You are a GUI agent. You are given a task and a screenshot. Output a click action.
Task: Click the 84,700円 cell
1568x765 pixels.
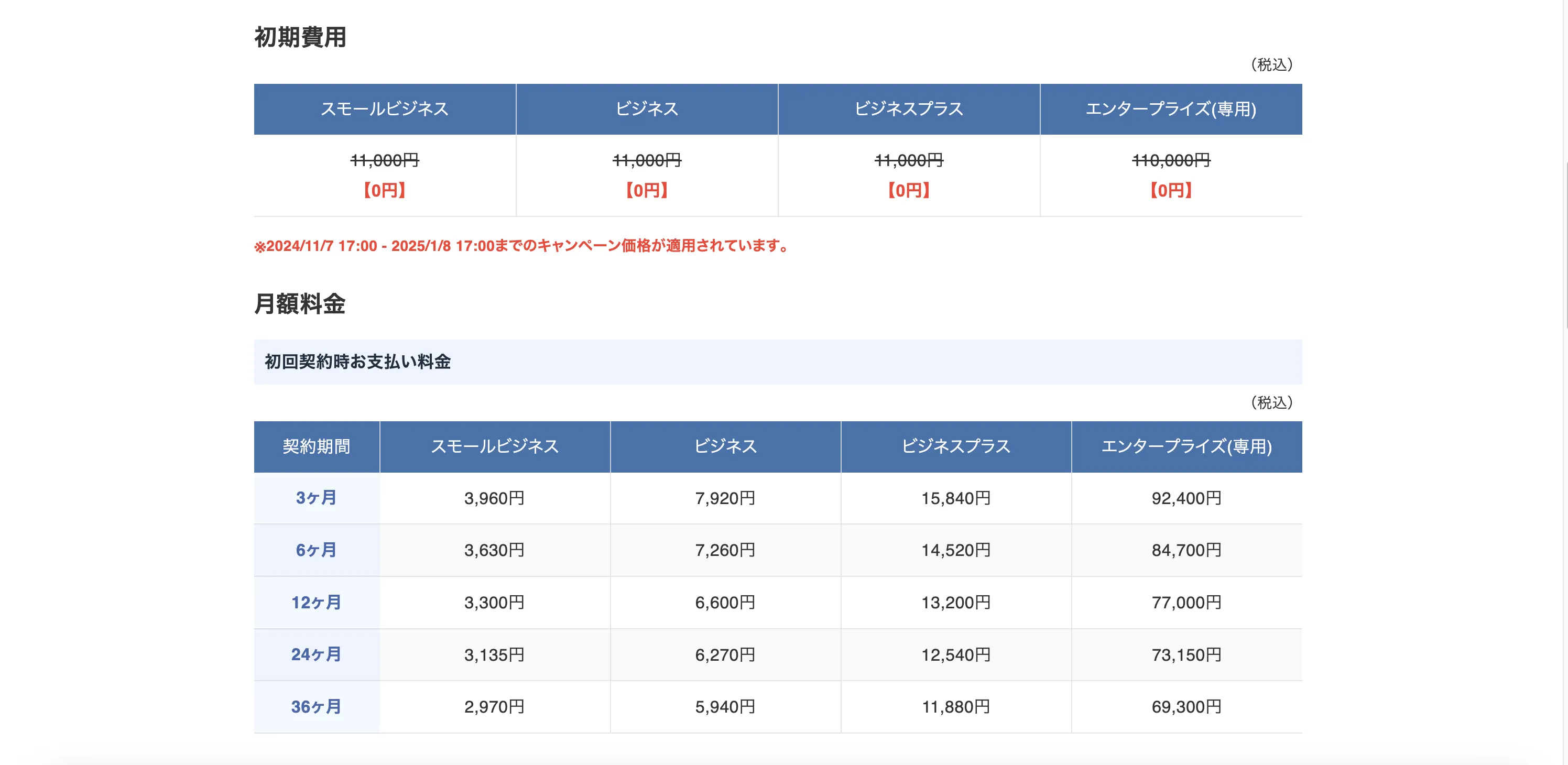point(1187,550)
